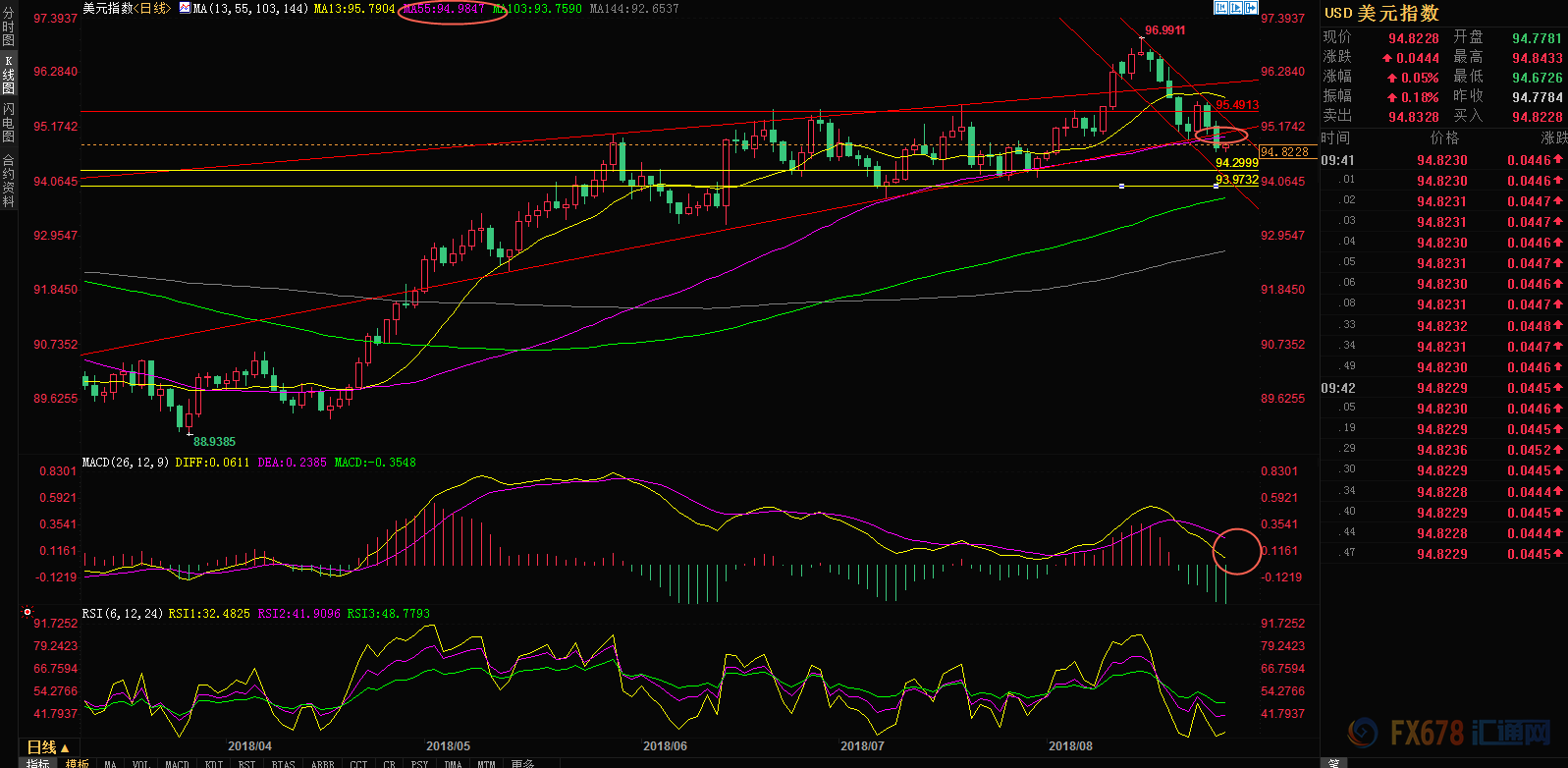Screen dimensions: 1568x768
Task: Select the 指标 tab at bottom
Action: [x=38, y=763]
